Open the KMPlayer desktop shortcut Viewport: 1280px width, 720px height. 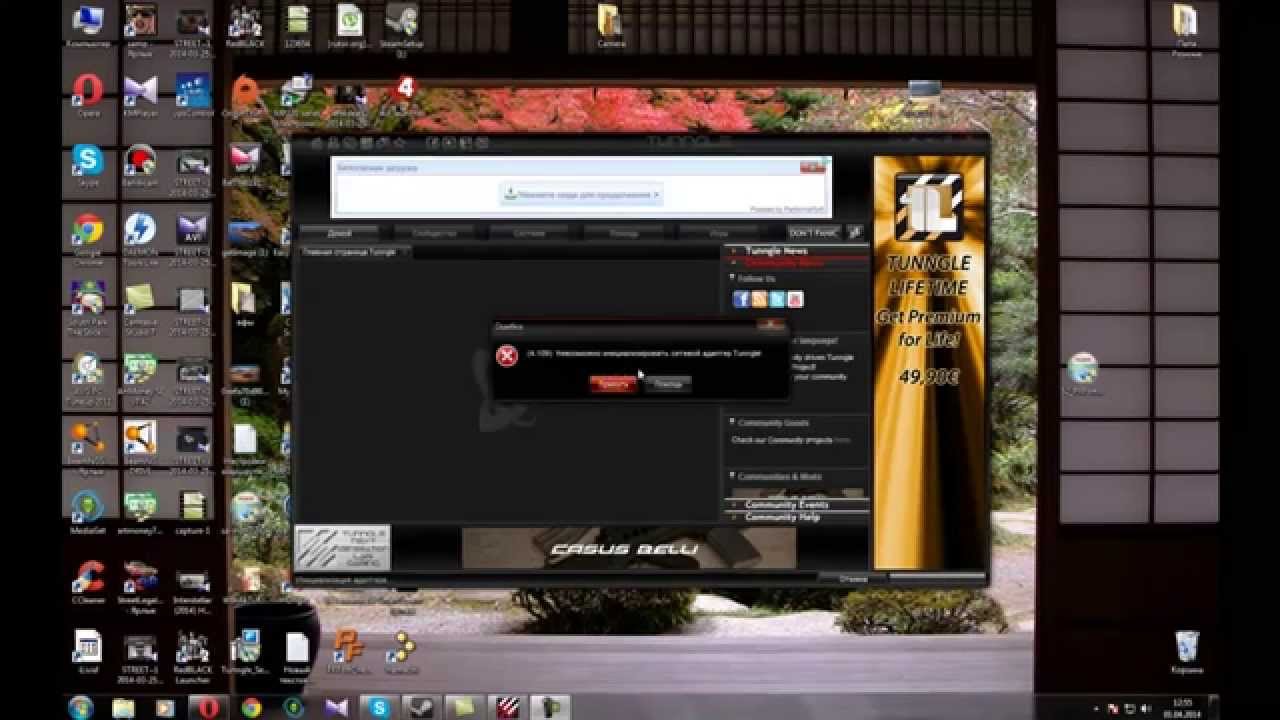click(140, 95)
